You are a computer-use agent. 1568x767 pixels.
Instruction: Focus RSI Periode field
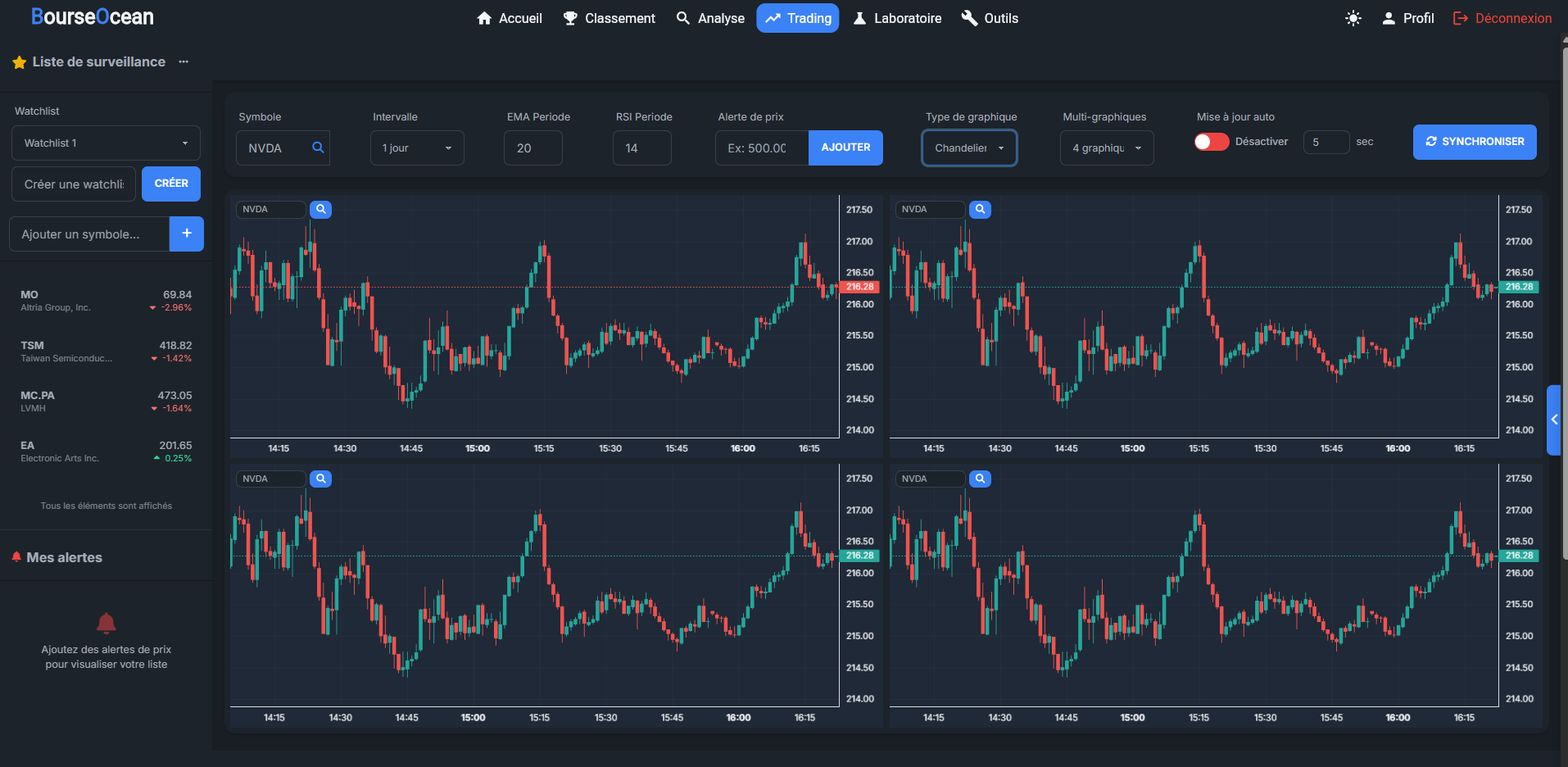(642, 148)
